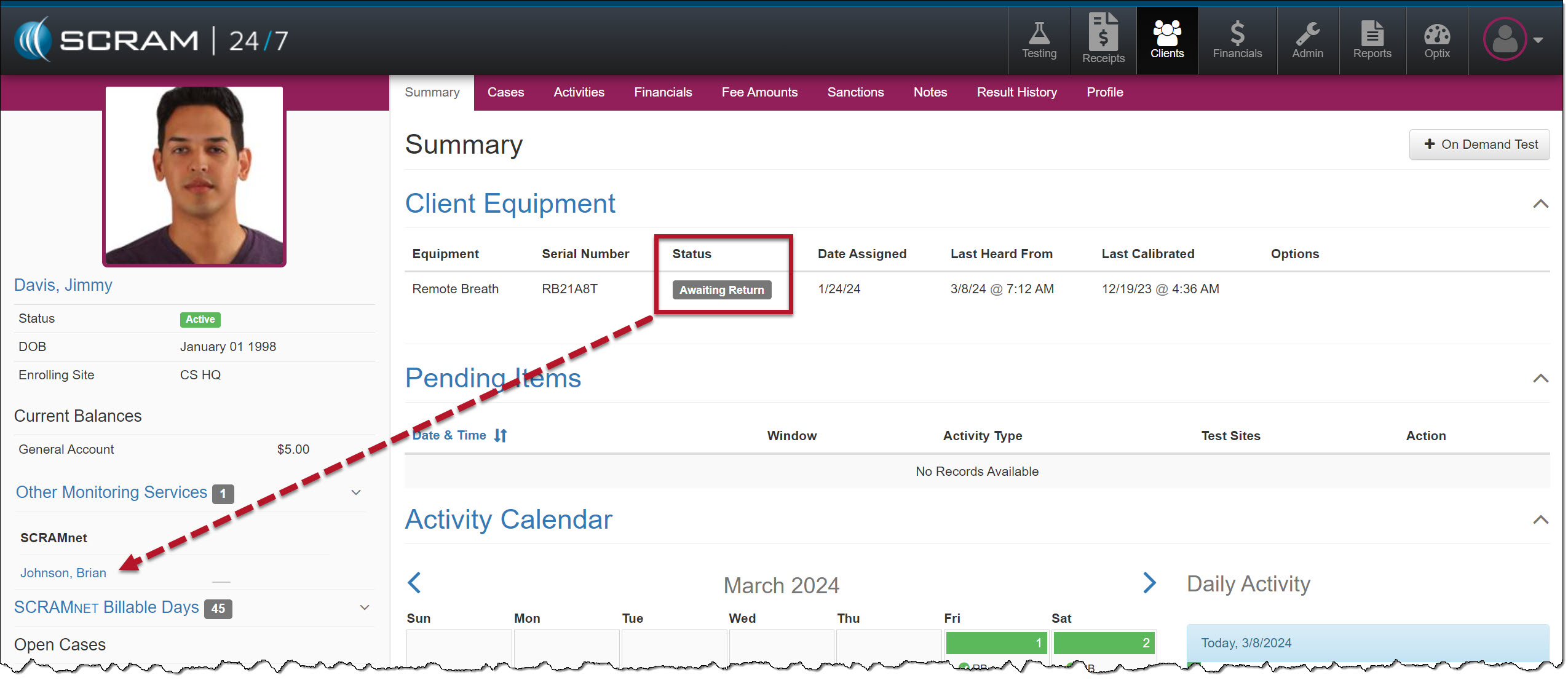Click the client profile photo
Screen dimensions: 1568x683
click(x=194, y=176)
